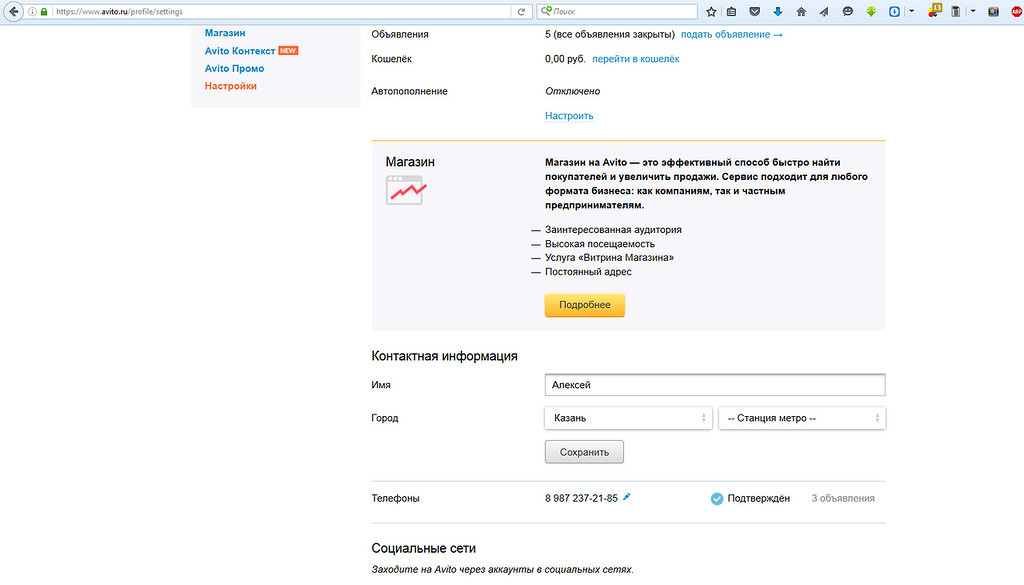
Task: Follow the подать объявление link
Action: coord(731,35)
